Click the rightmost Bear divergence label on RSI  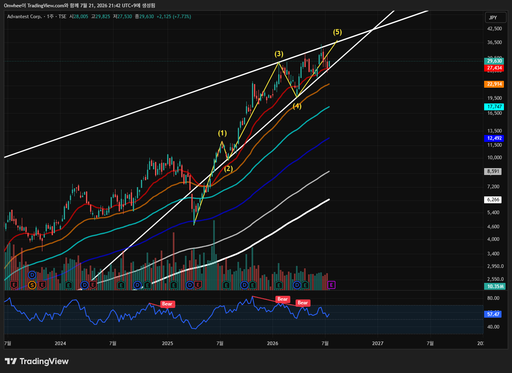point(303,303)
